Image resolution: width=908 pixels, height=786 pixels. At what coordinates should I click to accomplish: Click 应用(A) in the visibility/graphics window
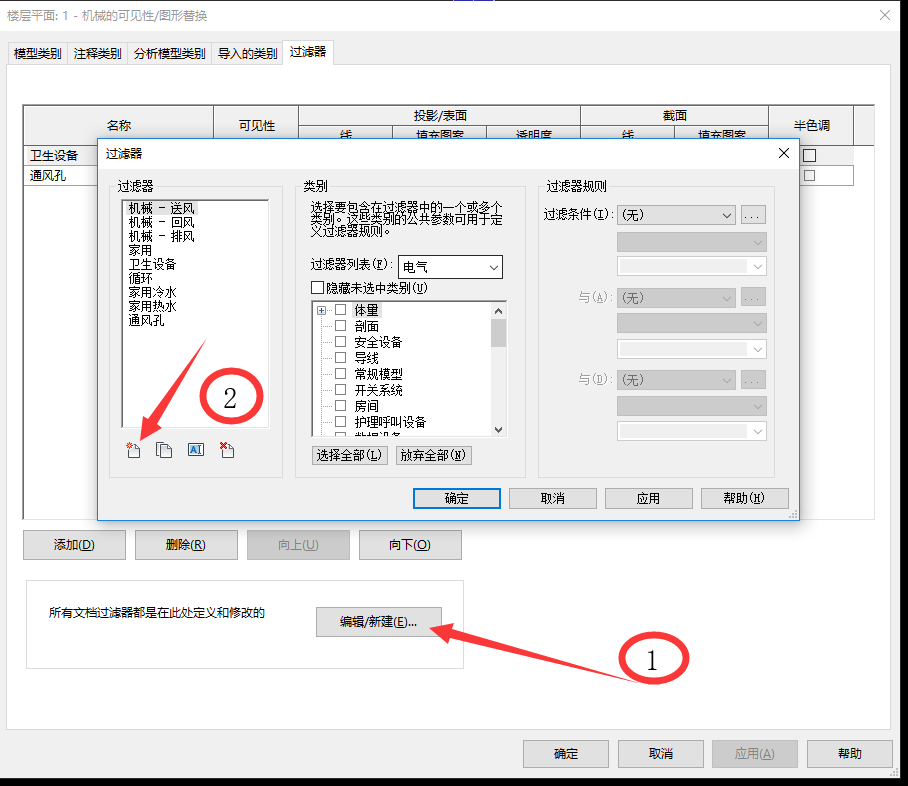click(x=755, y=754)
